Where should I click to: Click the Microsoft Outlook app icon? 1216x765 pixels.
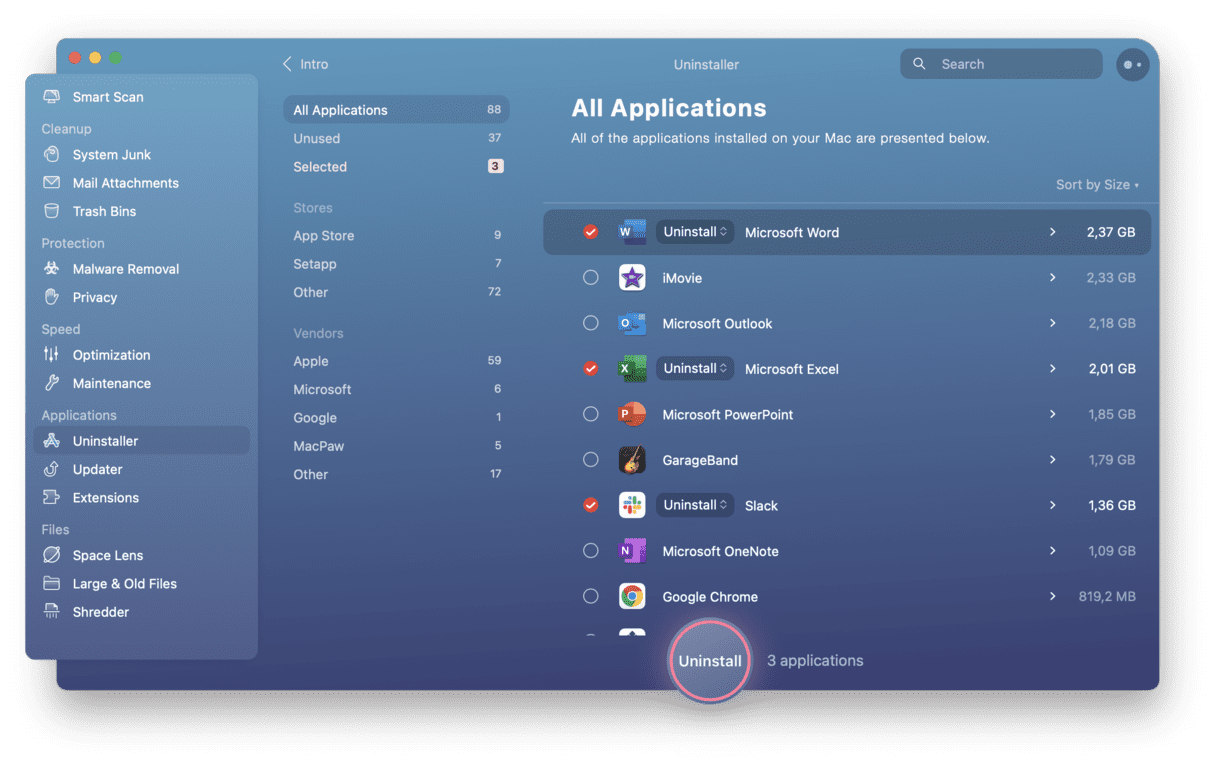(632, 323)
